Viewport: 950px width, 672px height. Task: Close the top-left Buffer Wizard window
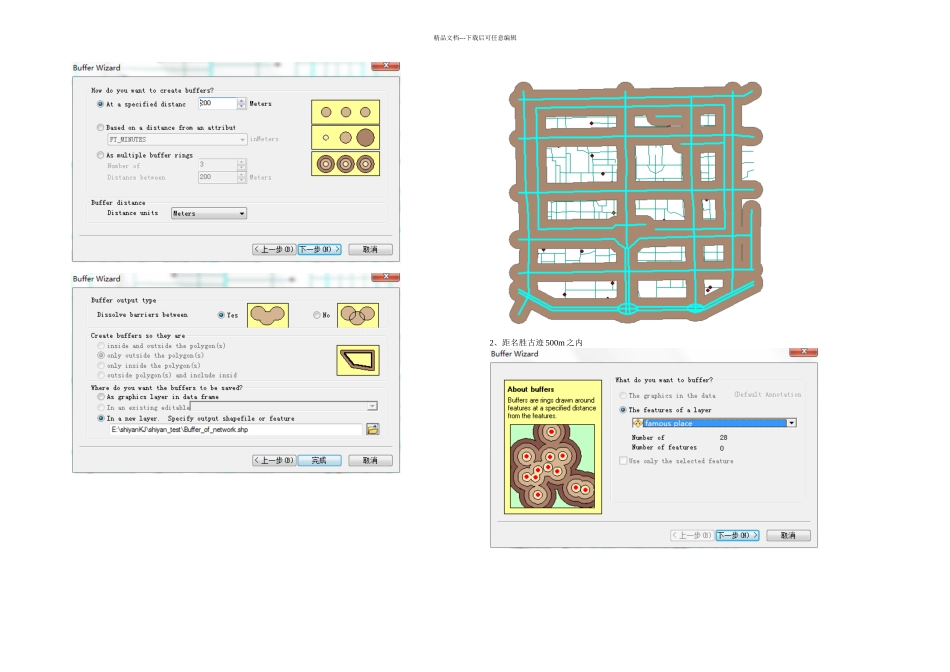coord(385,65)
